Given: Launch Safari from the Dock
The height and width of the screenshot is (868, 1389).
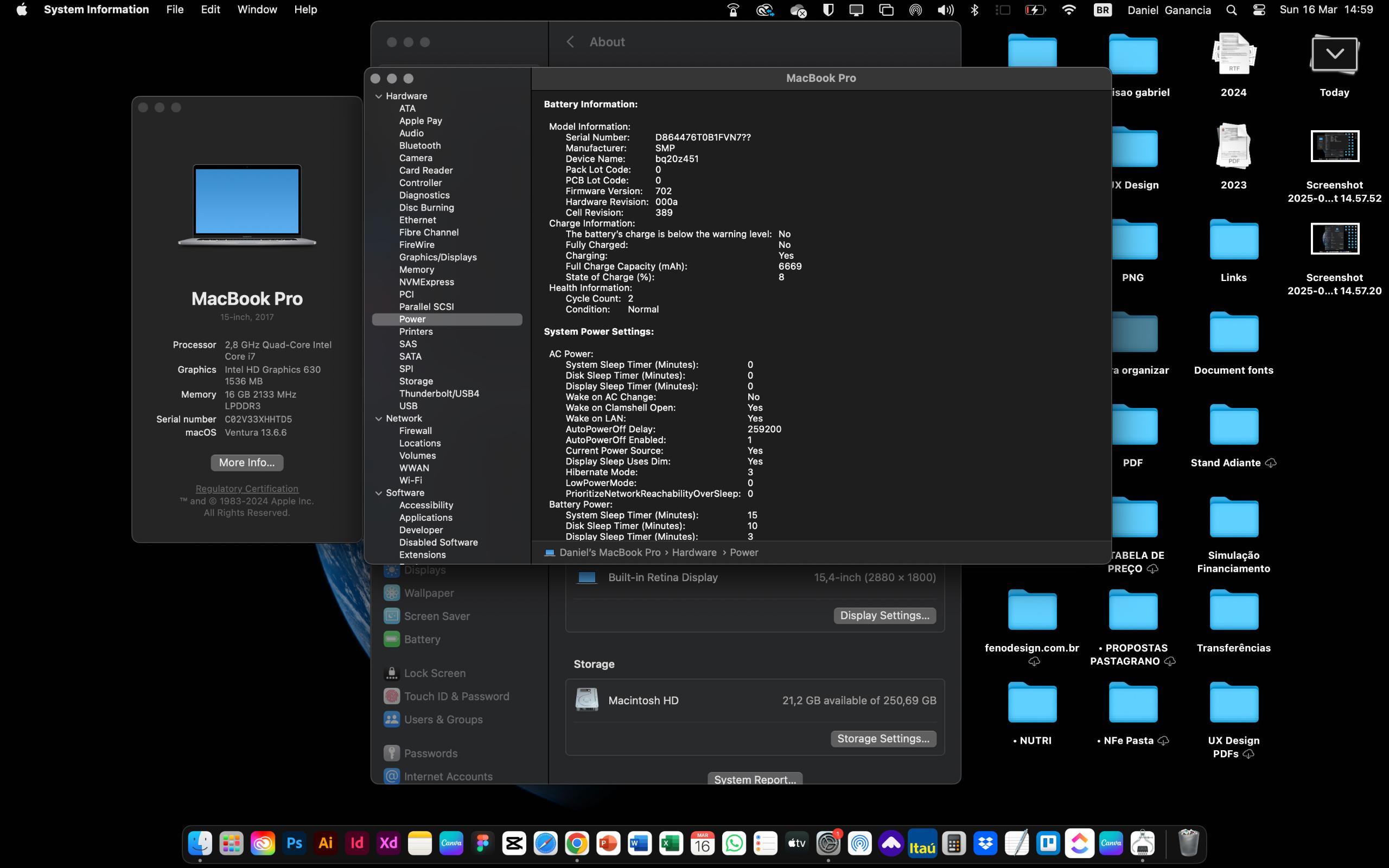Looking at the screenshot, I should [x=545, y=843].
